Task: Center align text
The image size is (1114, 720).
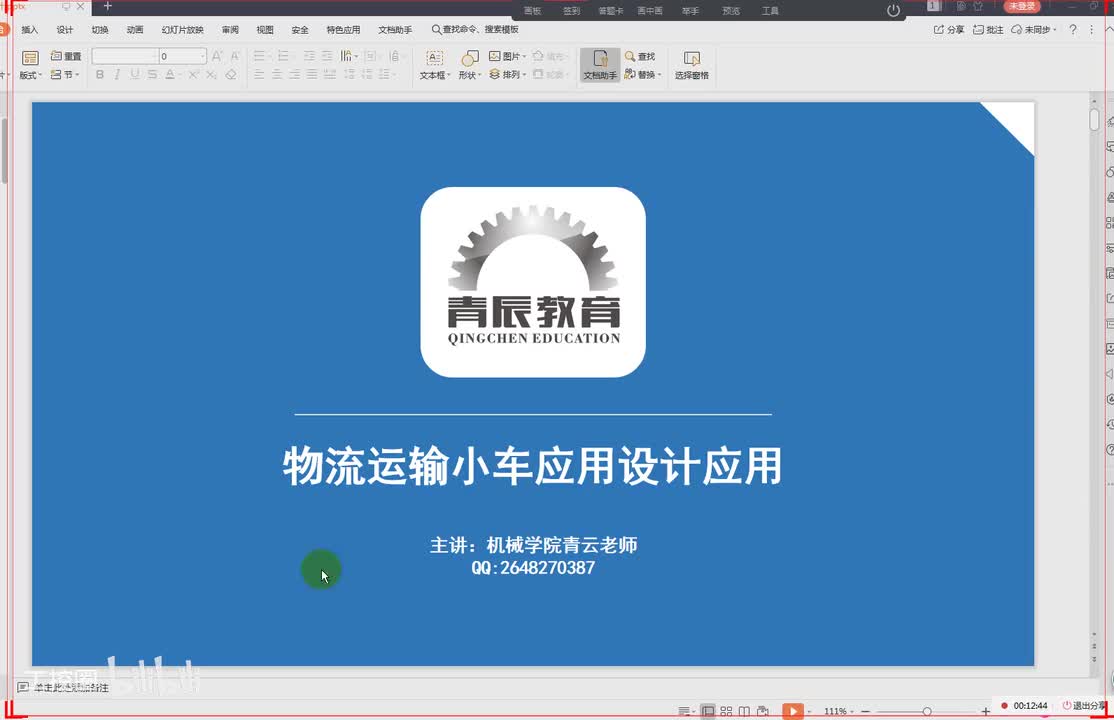Action: click(x=277, y=75)
